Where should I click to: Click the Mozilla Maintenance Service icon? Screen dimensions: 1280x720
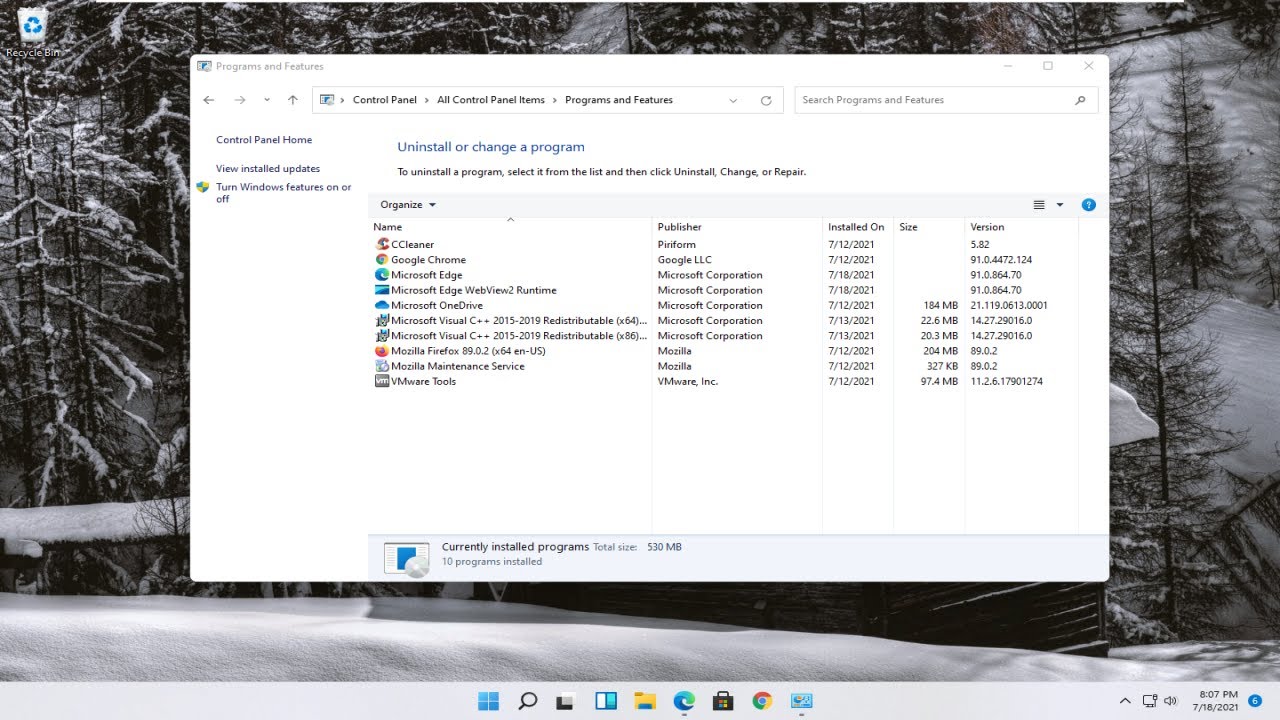pos(382,366)
